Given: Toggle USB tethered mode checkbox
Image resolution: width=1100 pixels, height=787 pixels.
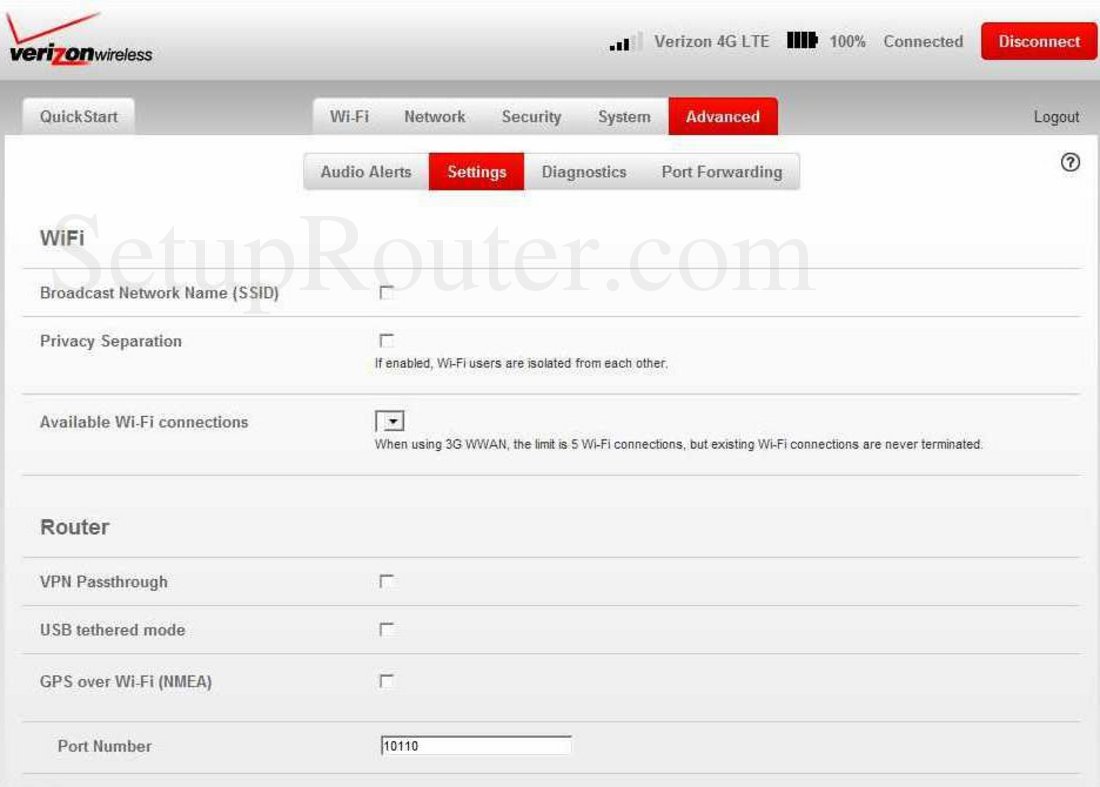Looking at the screenshot, I should pos(387,629).
